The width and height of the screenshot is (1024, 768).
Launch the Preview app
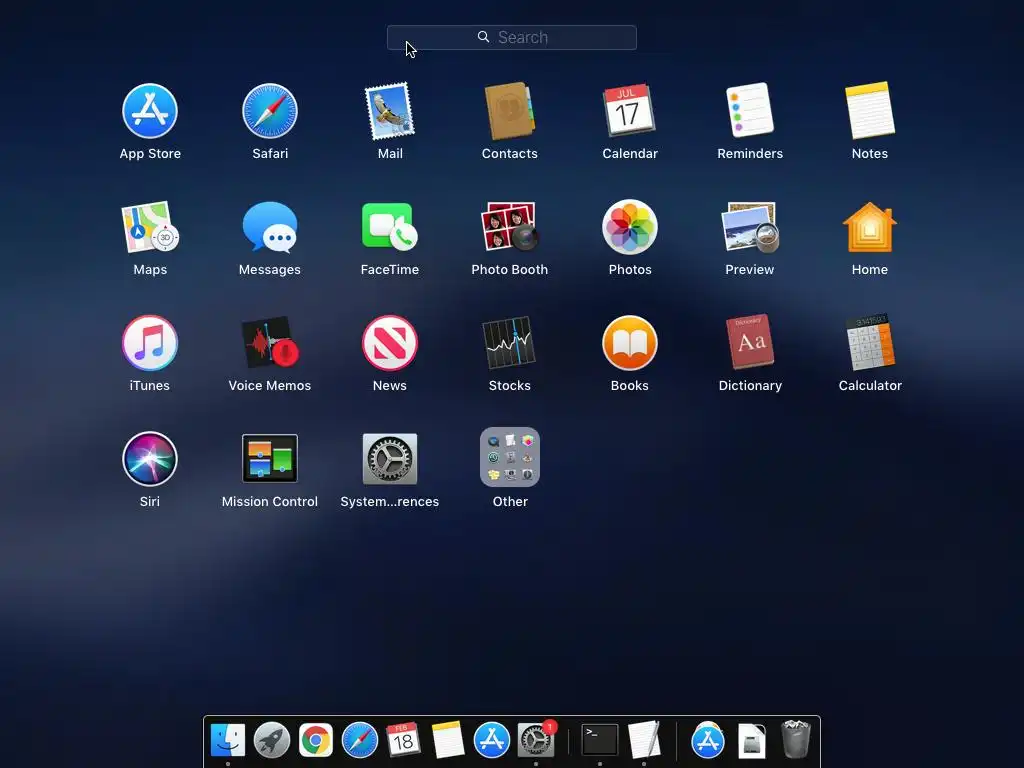750,227
